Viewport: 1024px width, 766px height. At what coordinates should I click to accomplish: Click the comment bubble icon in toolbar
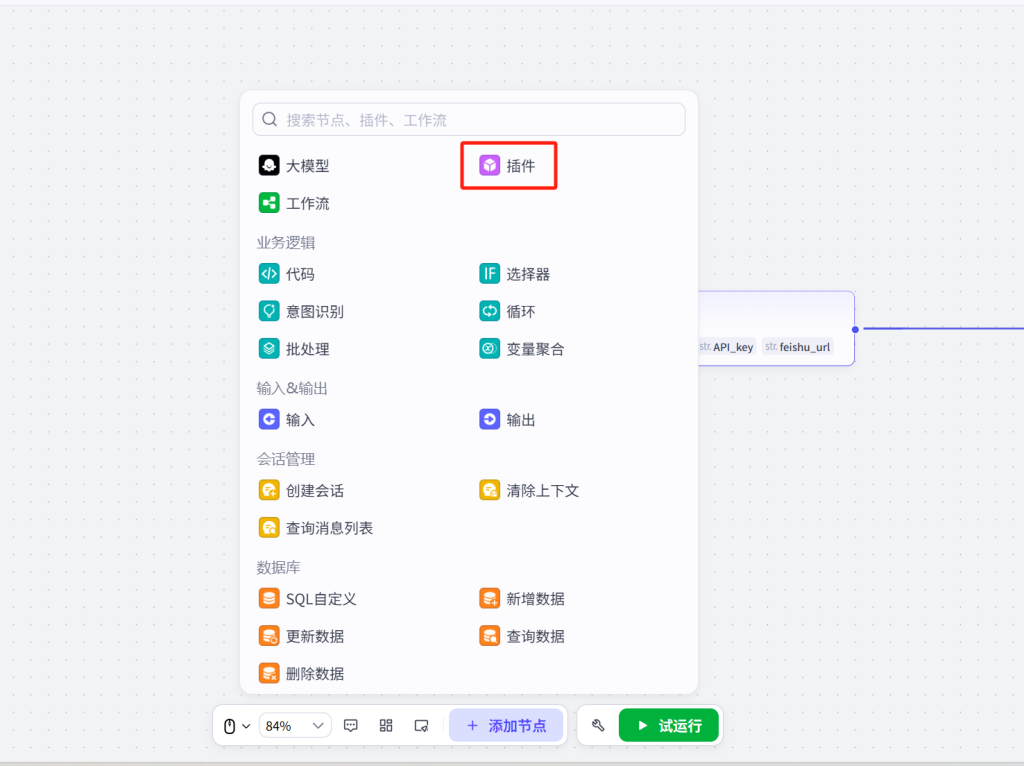[351, 726]
